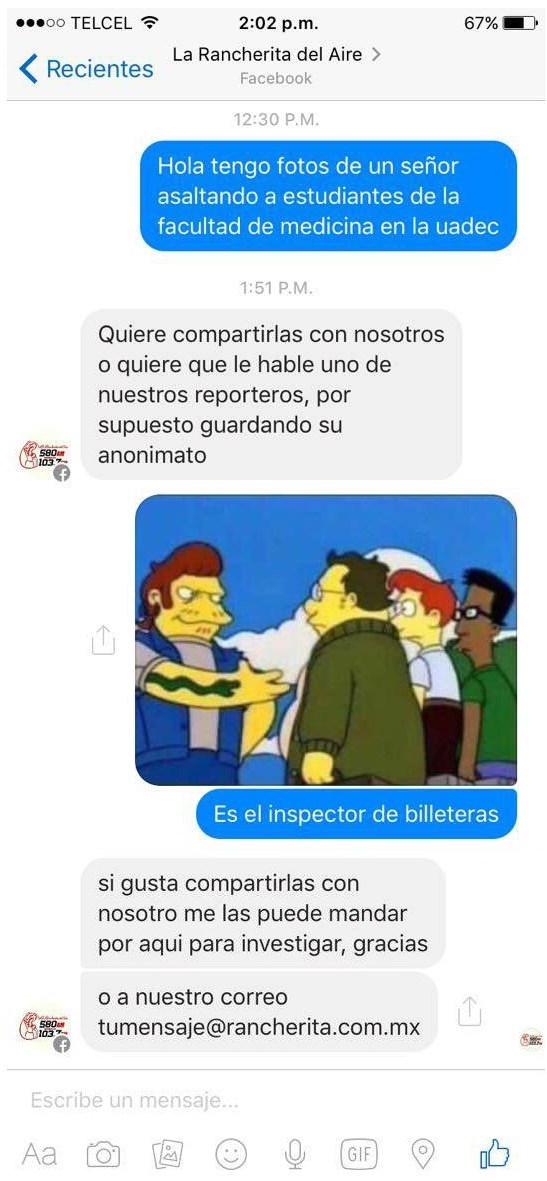Select the 'Es el inspector de billeteras' bubble
Image resolution: width=547 pixels, height=1181 pixels.
coord(356,814)
